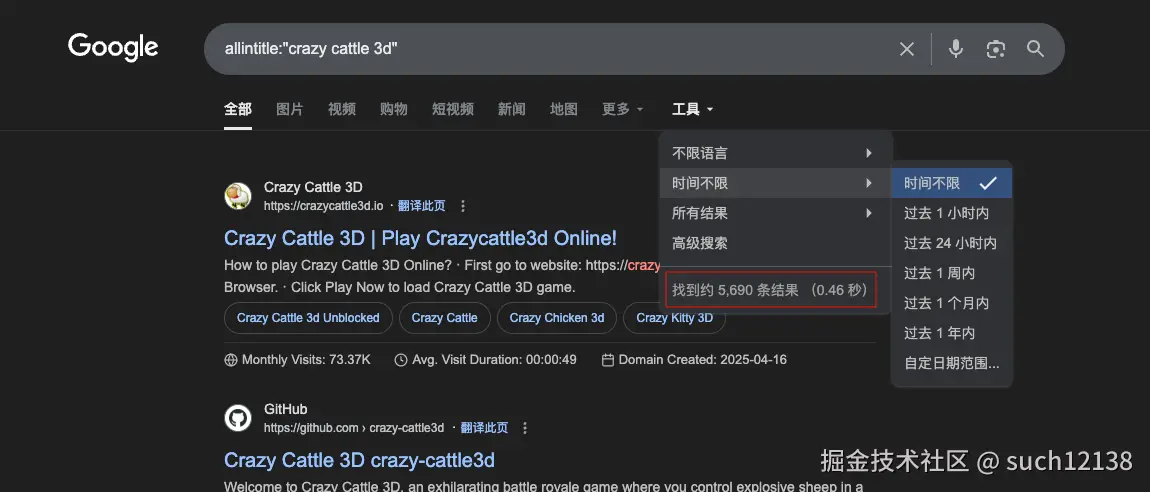Choose 自定日期范围 custom date range
Image resolution: width=1150 pixels, height=492 pixels.
tap(951, 363)
